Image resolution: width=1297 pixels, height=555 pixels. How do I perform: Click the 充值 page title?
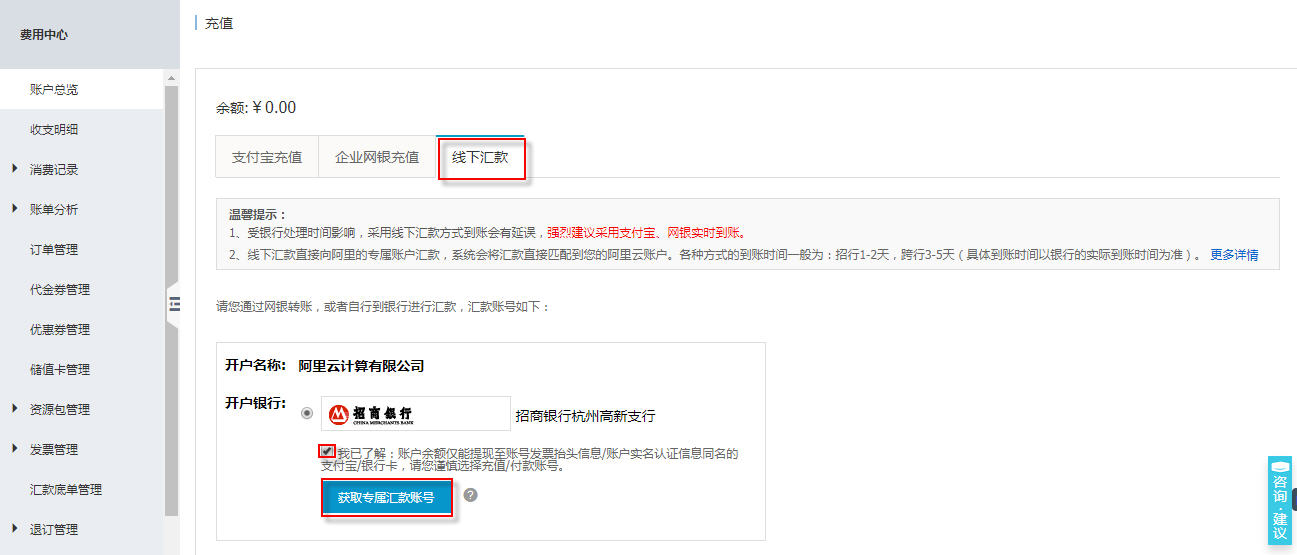tap(219, 23)
